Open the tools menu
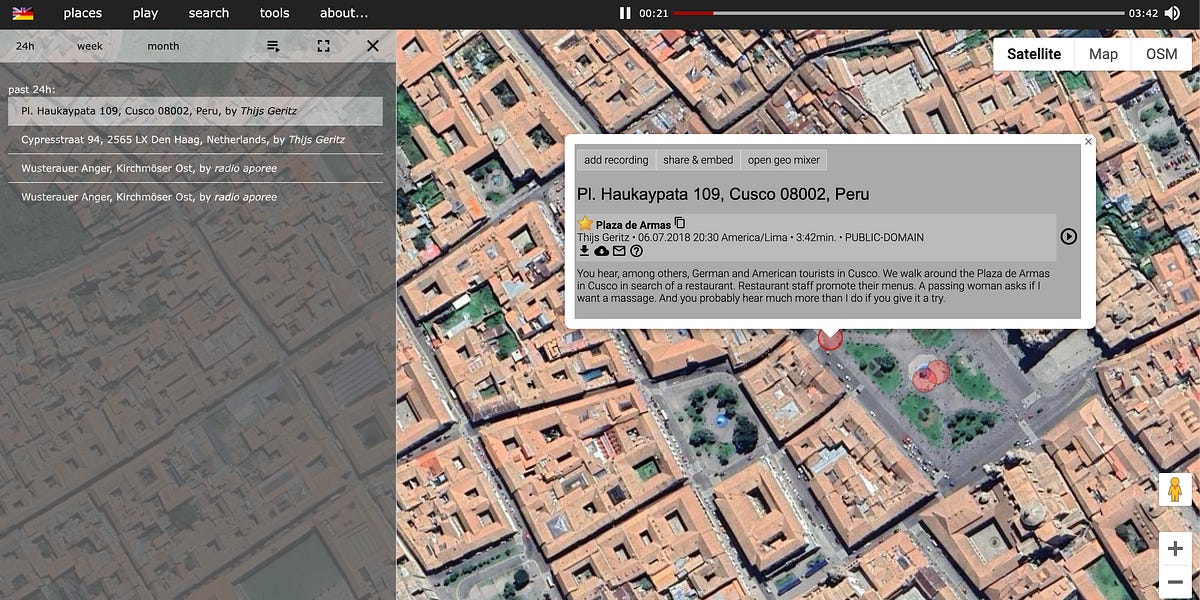The image size is (1200, 600). point(275,13)
